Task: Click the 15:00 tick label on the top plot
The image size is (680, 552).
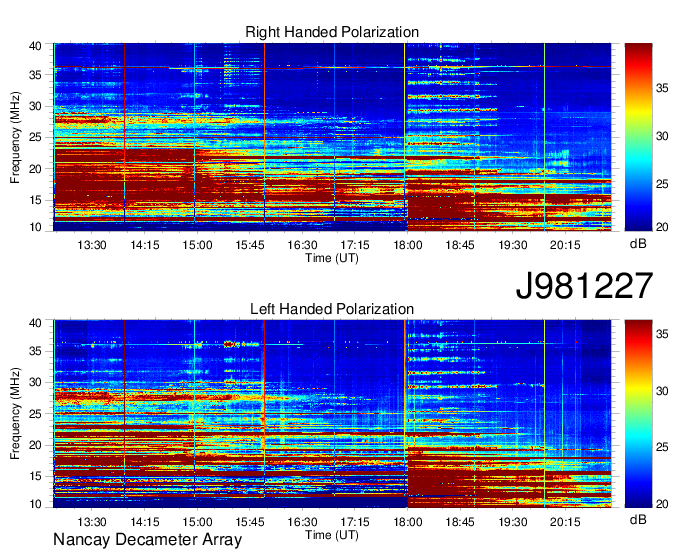Action: [x=197, y=245]
